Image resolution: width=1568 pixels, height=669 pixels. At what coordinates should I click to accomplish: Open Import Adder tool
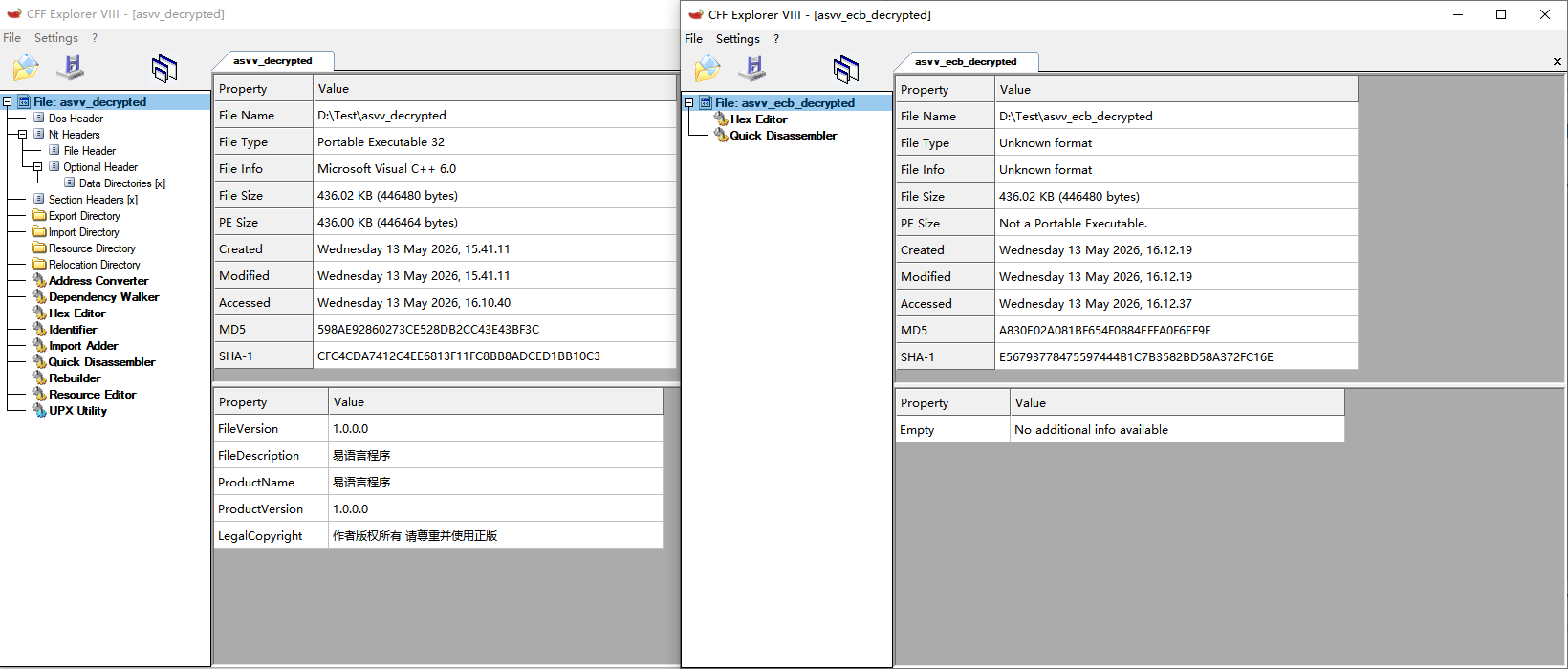(x=83, y=346)
